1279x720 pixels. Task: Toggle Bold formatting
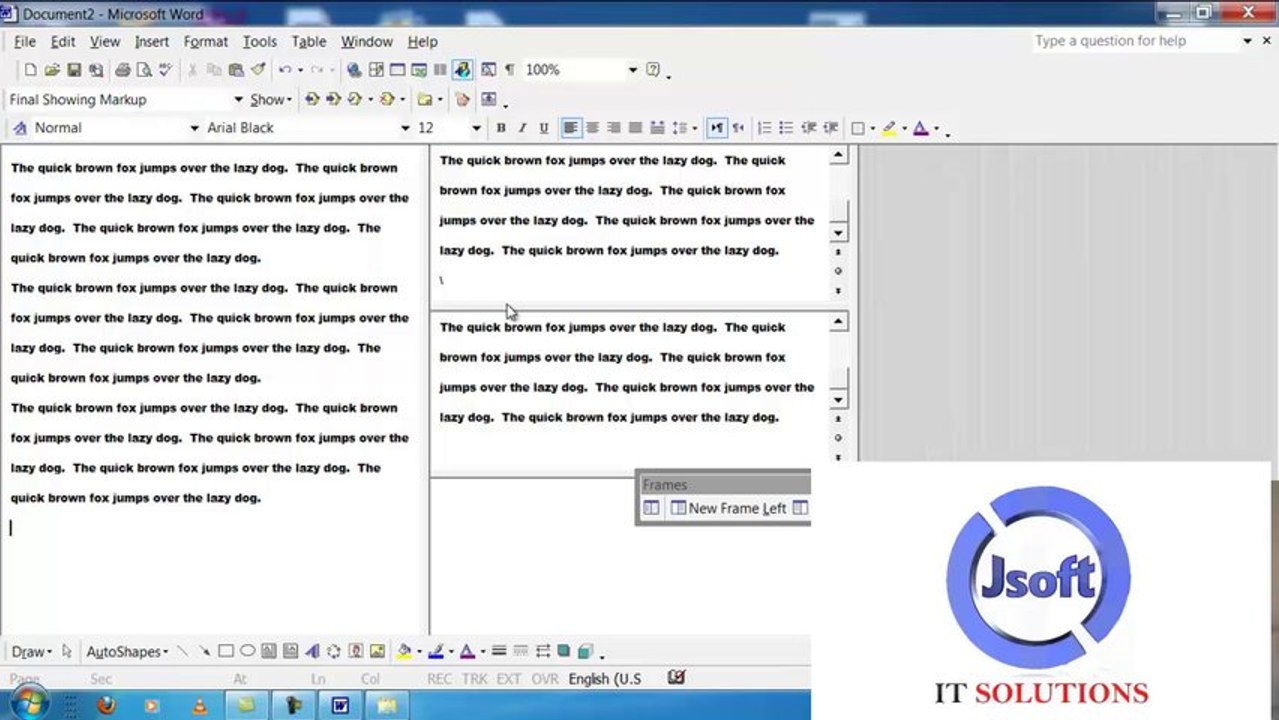tap(501, 128)
